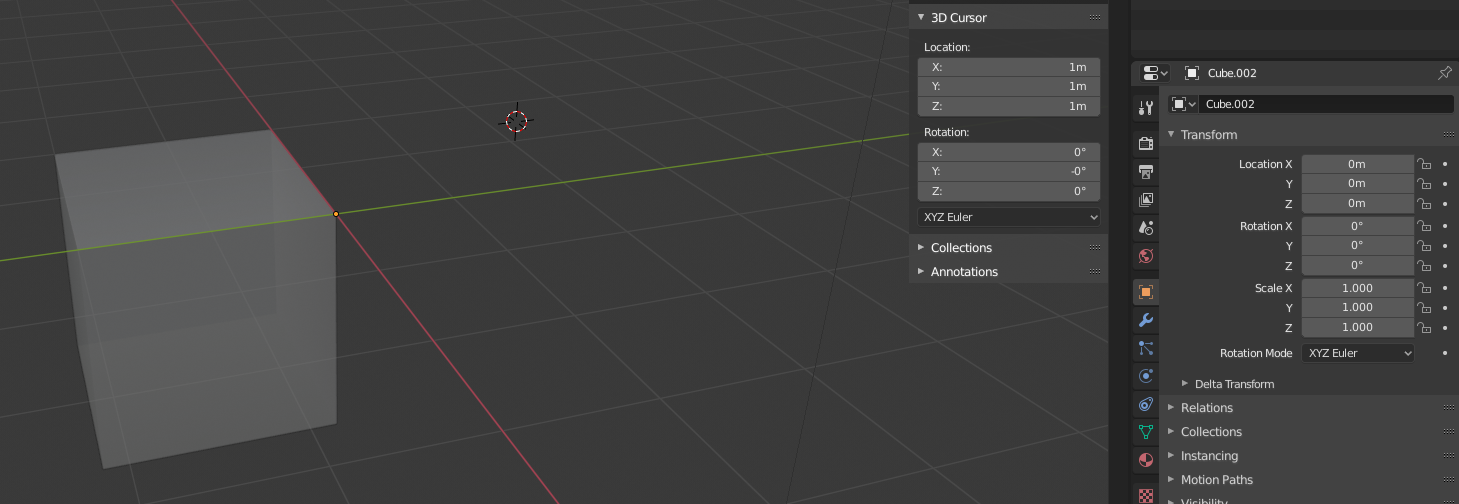Lock the Scale Y transform

(x=1424, y=308)
